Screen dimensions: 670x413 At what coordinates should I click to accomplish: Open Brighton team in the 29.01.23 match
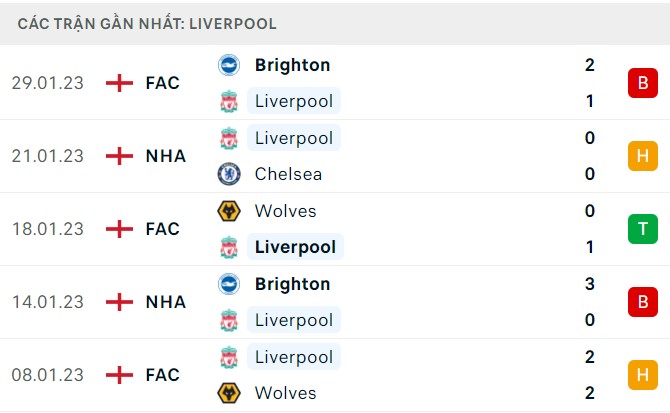click(292, 65)
